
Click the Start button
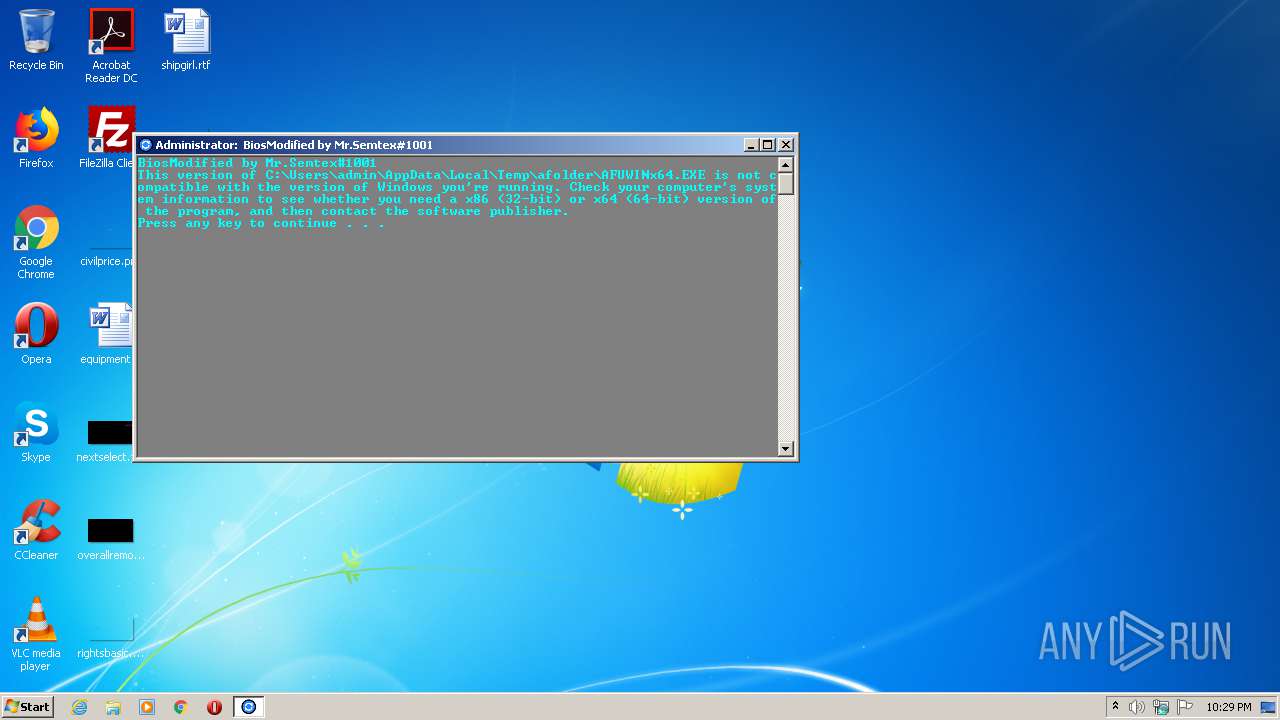28,707
